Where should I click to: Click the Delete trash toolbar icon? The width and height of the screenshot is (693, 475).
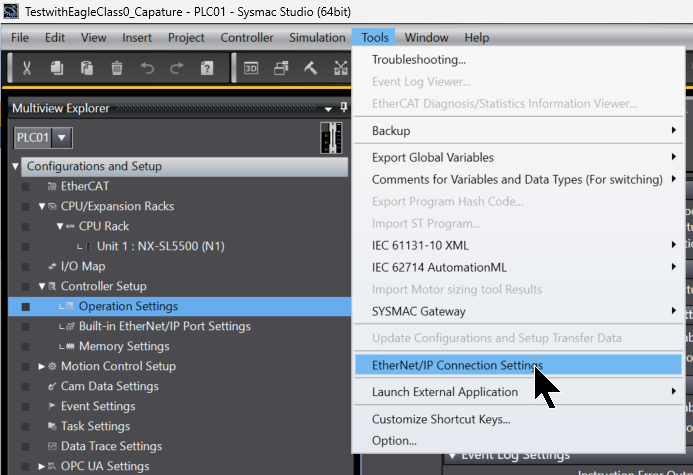(117, 68)
